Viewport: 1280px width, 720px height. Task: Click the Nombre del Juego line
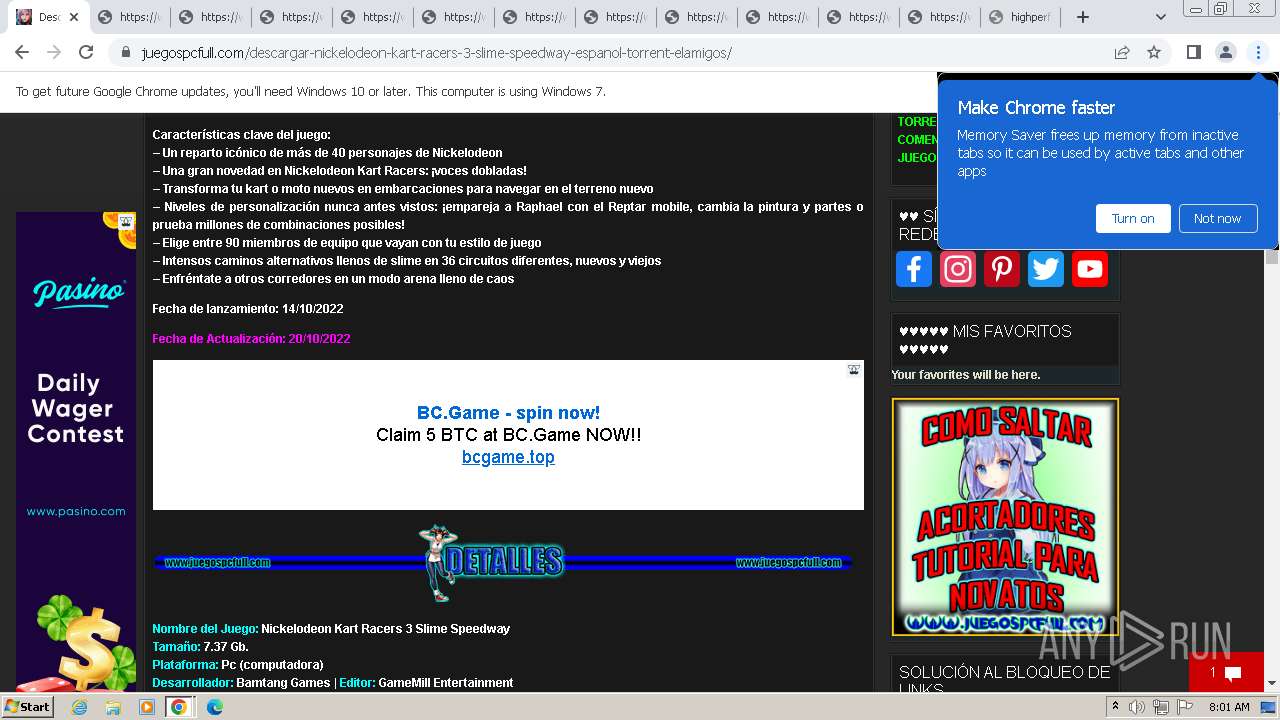pyautogui.click(x=331, y=629)
